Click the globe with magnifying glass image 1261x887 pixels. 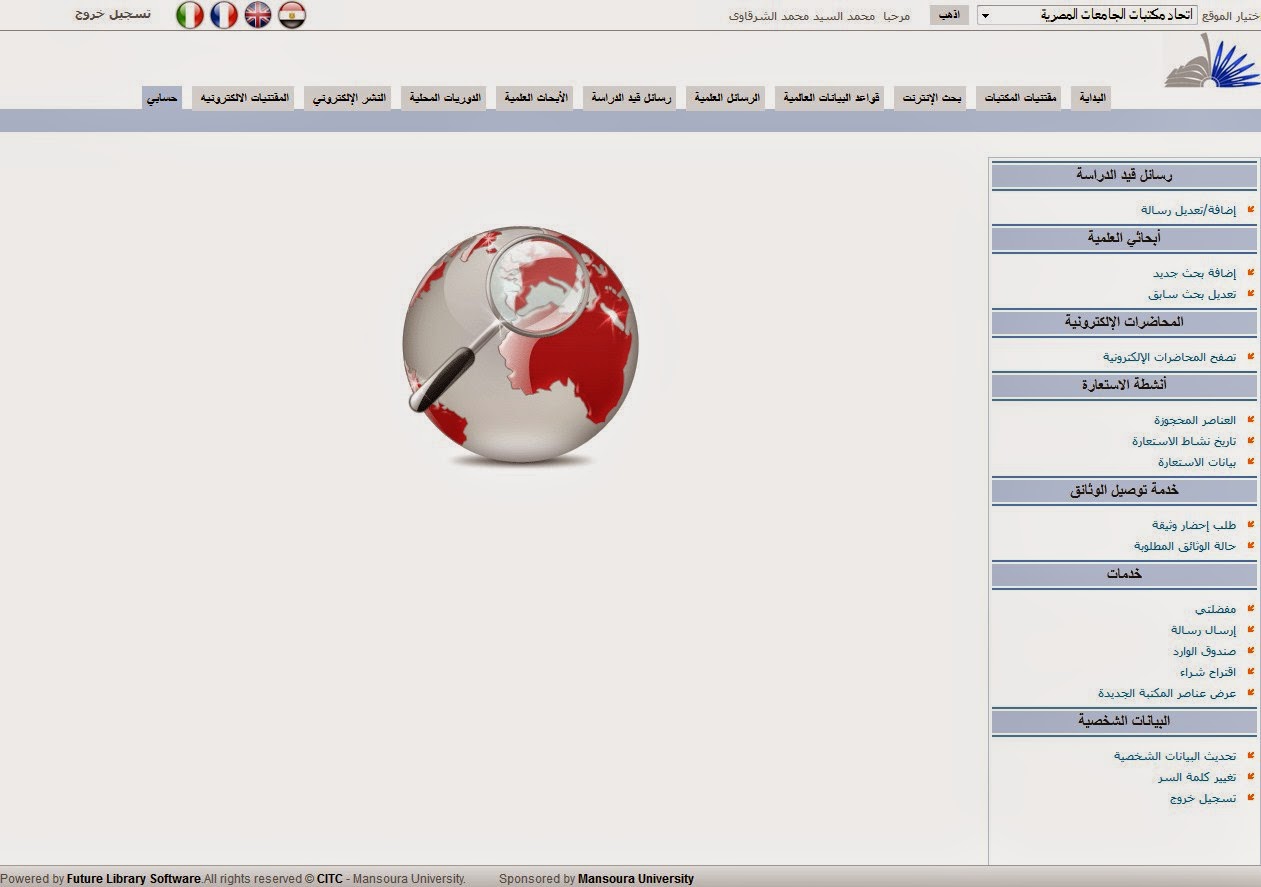click(519, 343)
